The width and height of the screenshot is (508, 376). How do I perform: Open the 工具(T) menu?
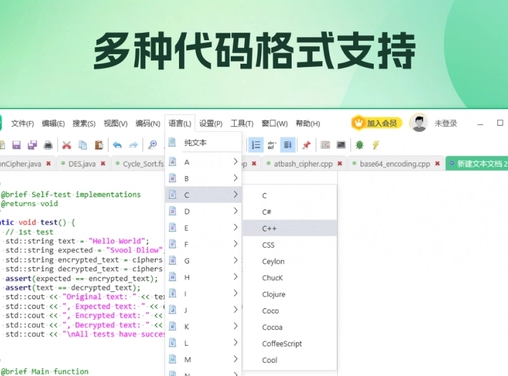click(242, 124)
